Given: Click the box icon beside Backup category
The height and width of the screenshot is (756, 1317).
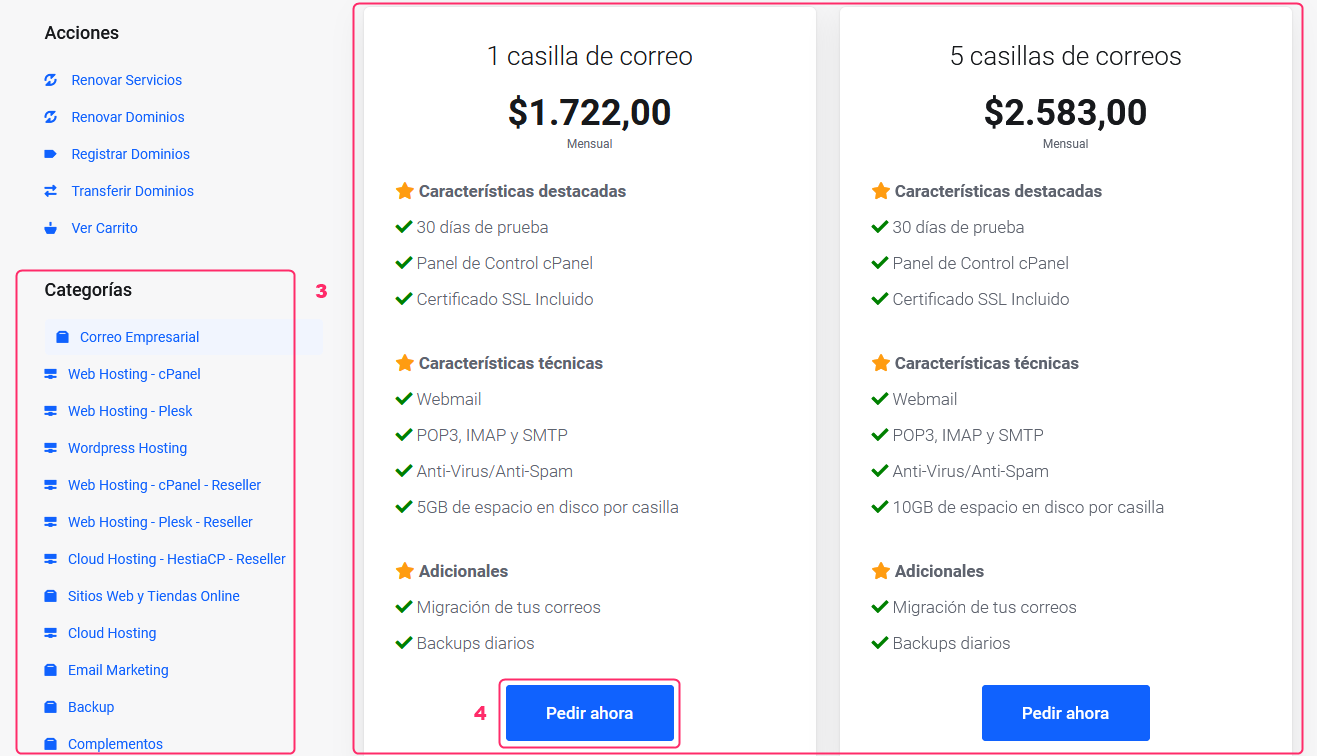Looking at the screenshot, I should (x=51, y=707).
